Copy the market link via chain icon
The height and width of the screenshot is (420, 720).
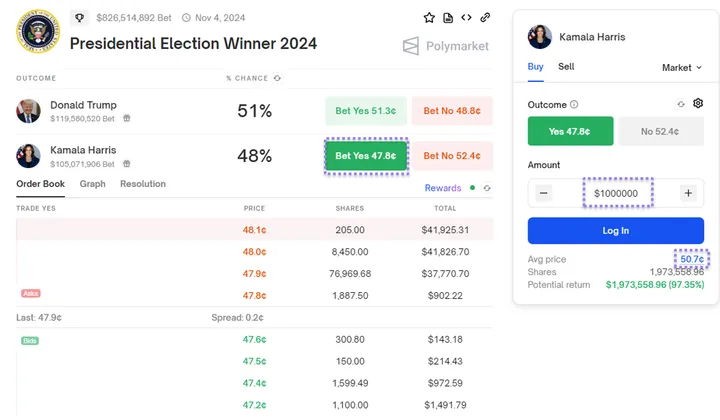pyautogui.click(x=485, y=17)
